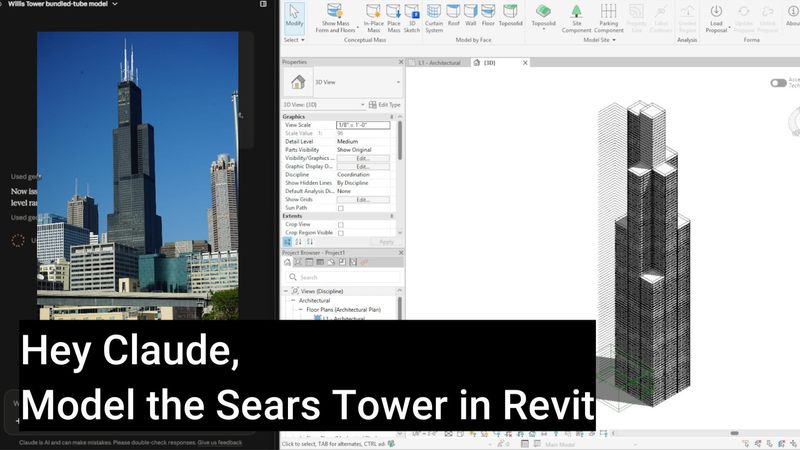Open the 3D View: {3D} instance dropdown
Viewport: 800px width, 450px height.
[363, 105]
